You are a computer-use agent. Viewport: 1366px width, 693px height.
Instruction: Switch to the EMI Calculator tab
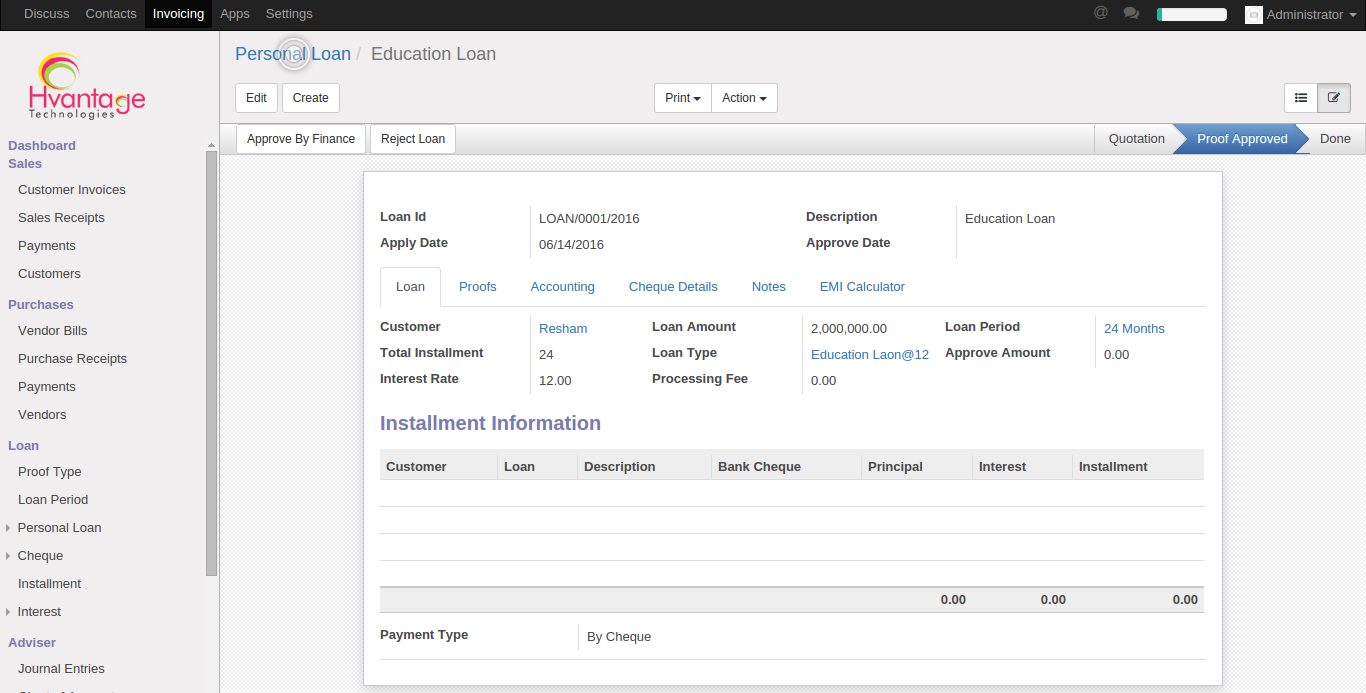pos(862,287)
